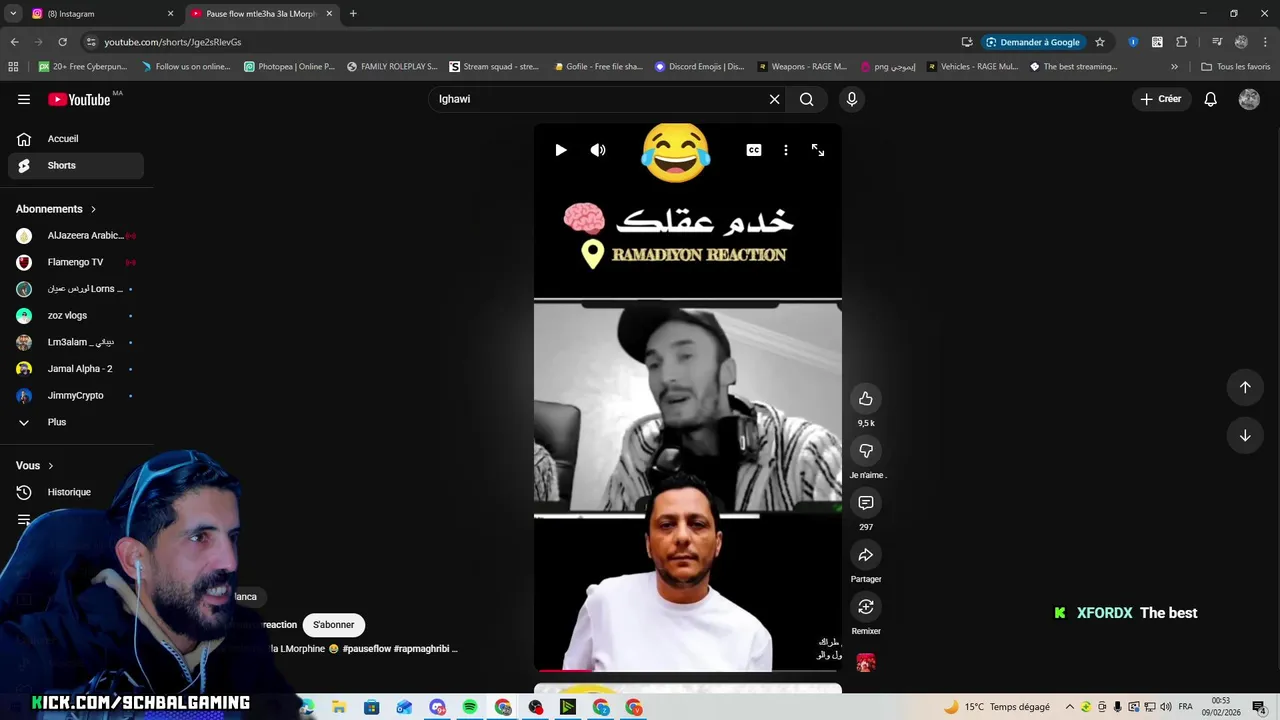Go back in browser history

tap(14, 42)
